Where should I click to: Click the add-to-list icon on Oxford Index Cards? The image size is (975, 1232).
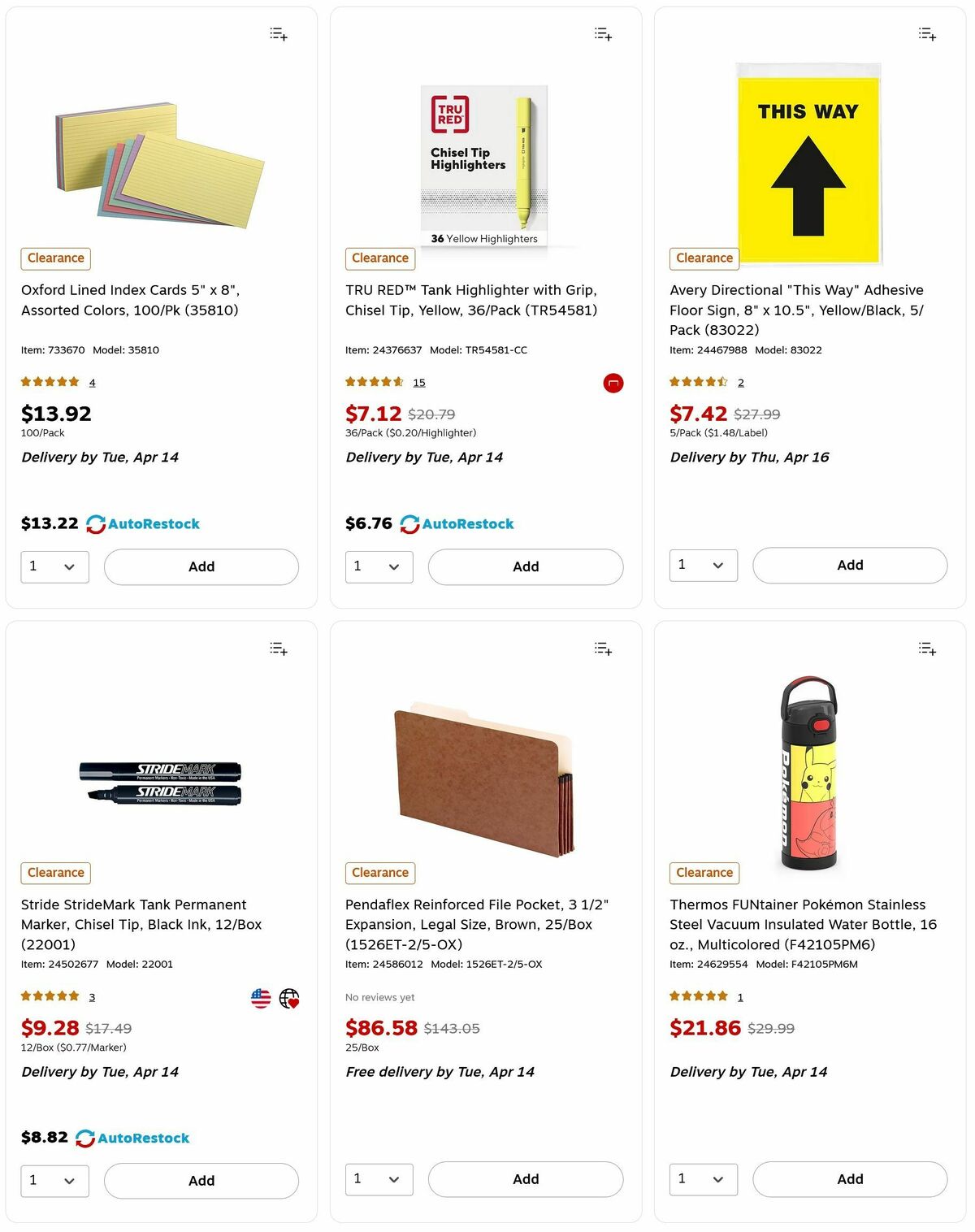tap(277, 33)
